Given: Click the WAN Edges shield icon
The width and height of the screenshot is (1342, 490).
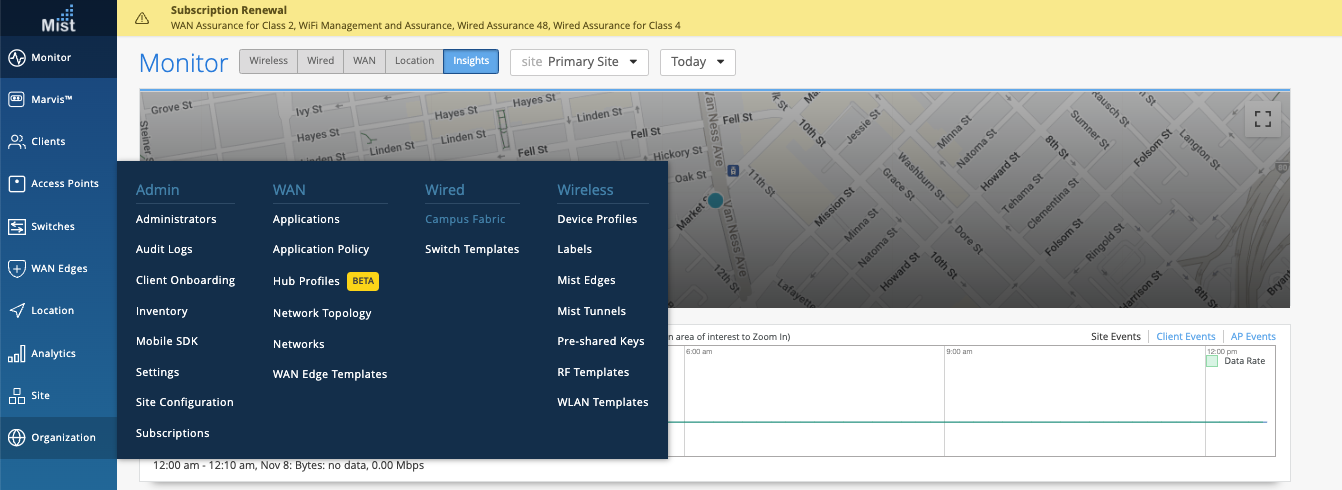Looking at the screenshot, I should pos(16,269).
